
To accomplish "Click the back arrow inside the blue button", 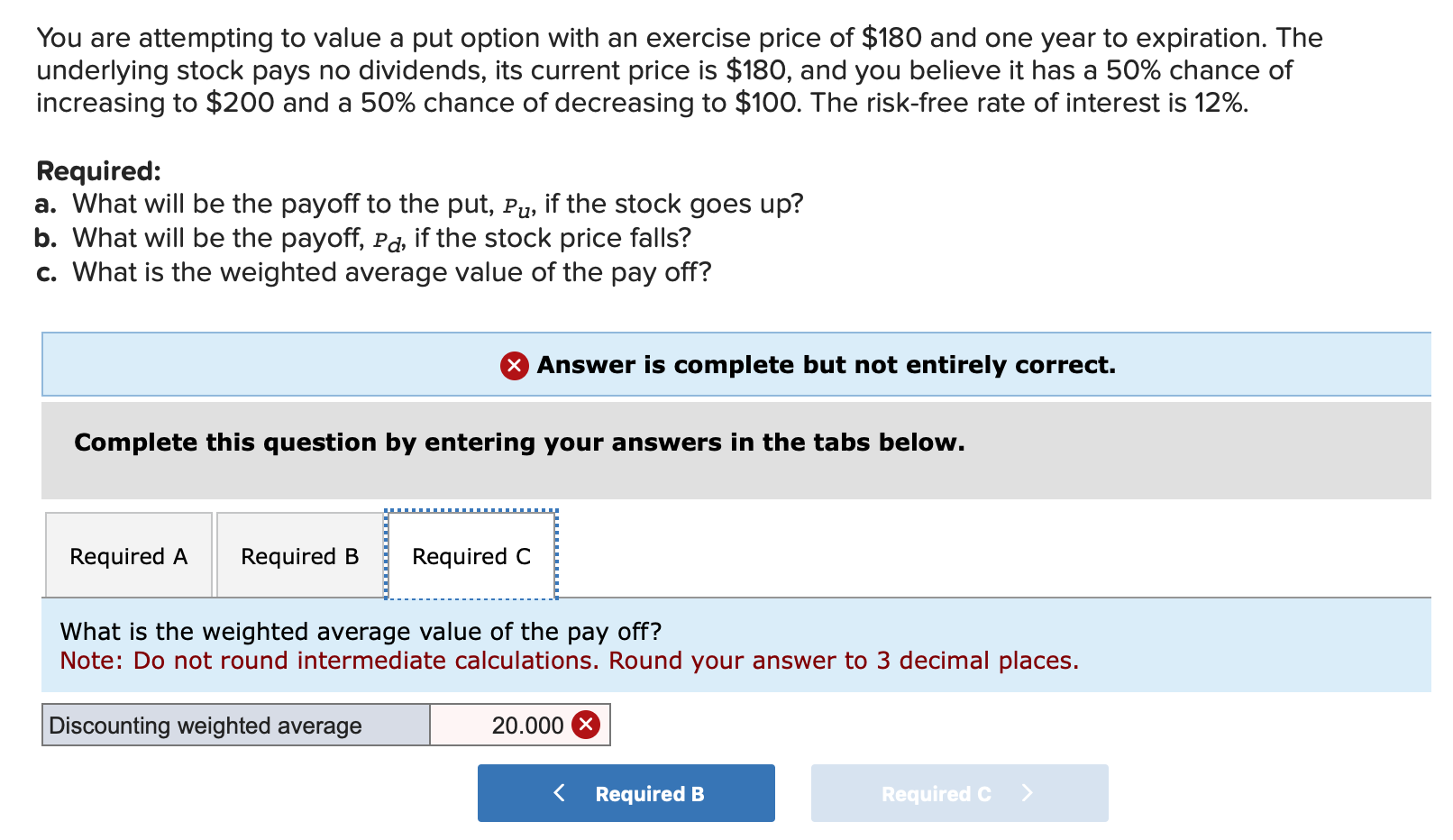I will pyautogui.click(x=560, y=792).
